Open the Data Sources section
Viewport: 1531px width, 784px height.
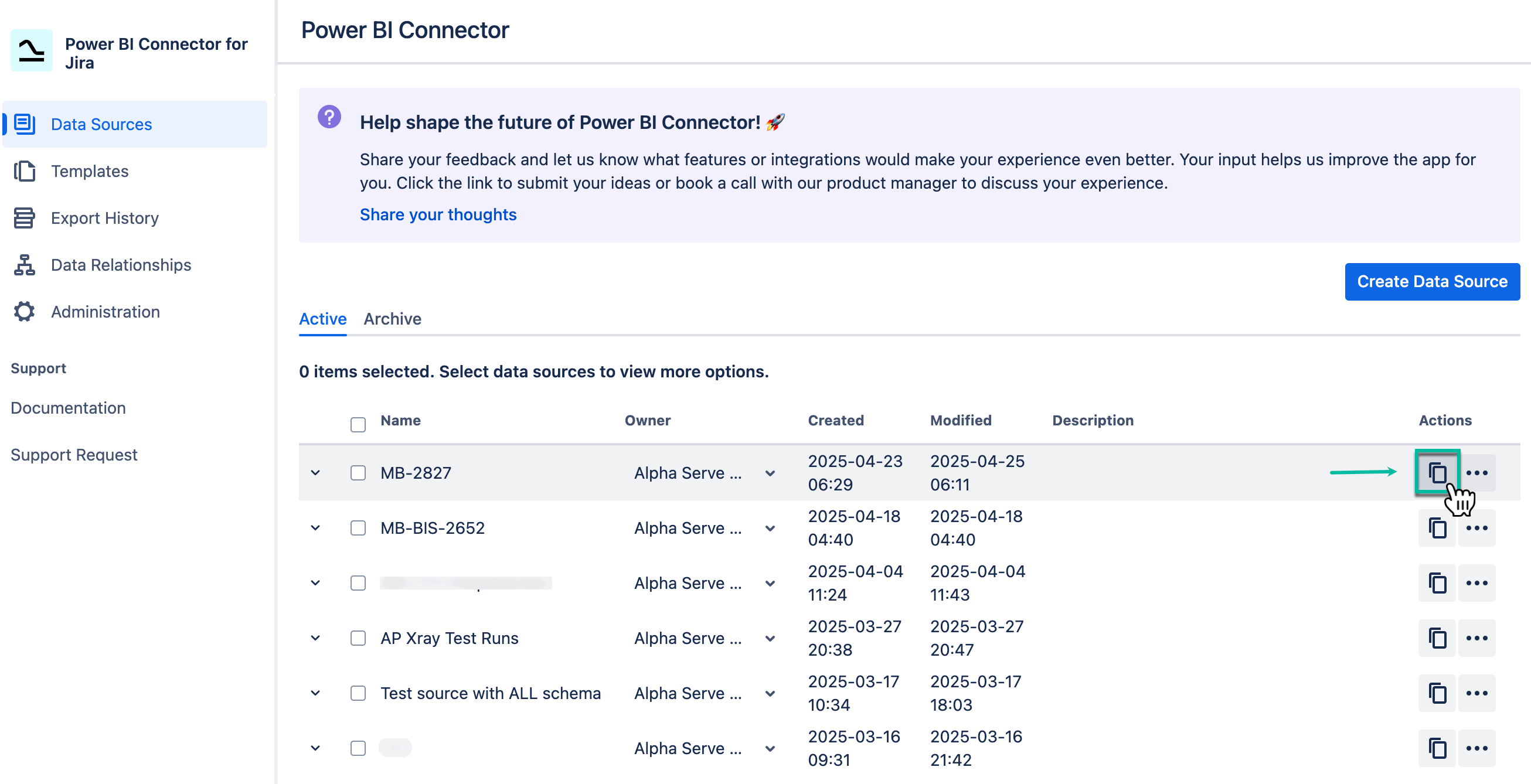coord(101,124)
